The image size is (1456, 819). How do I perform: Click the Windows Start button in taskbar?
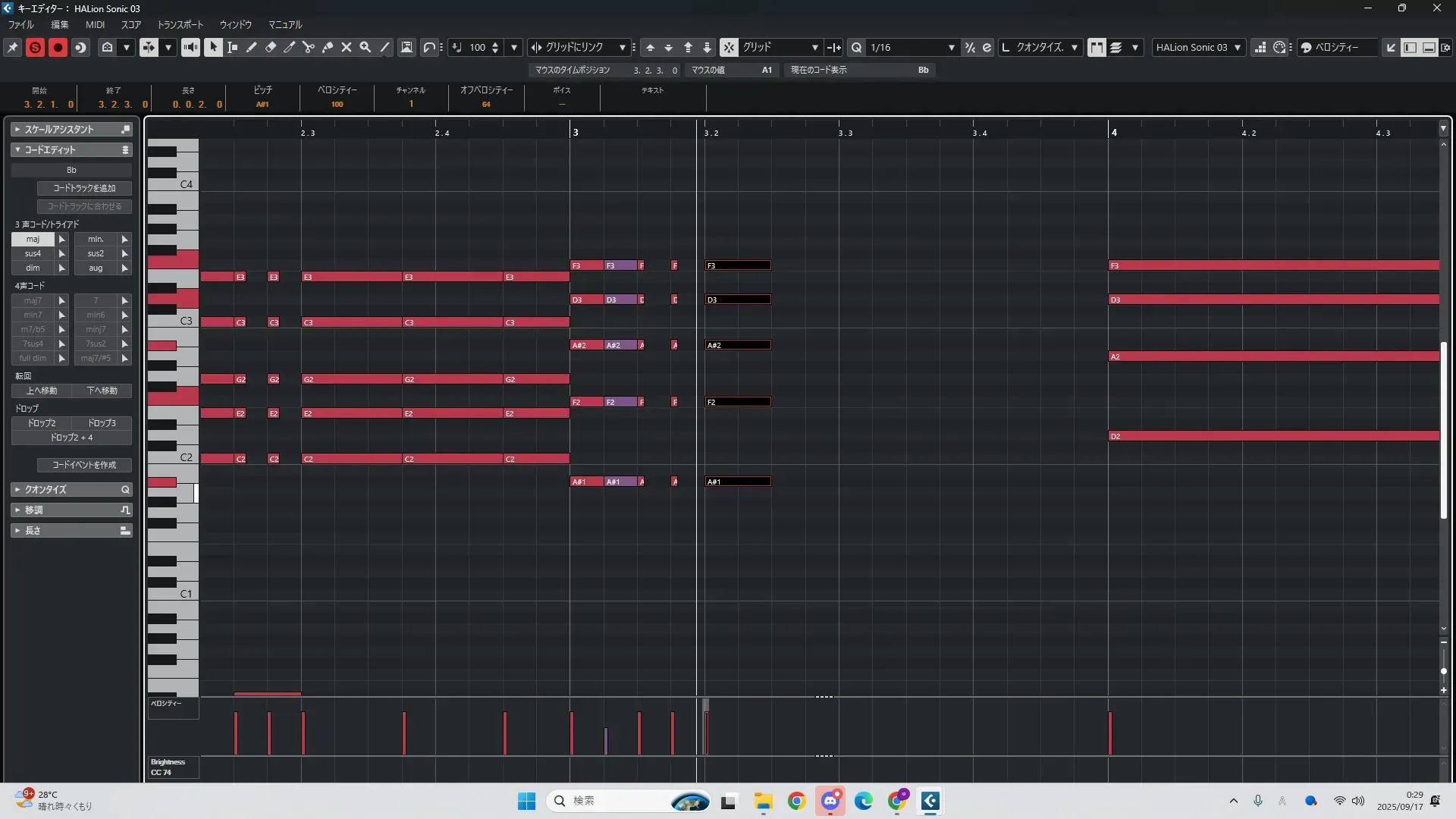[x=526, y=801]
